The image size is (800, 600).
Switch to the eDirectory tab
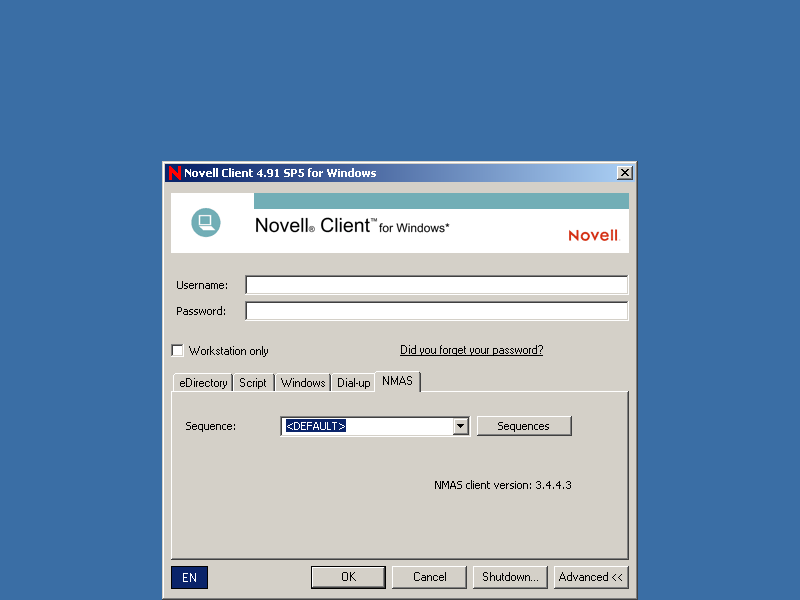pos(203,383)
